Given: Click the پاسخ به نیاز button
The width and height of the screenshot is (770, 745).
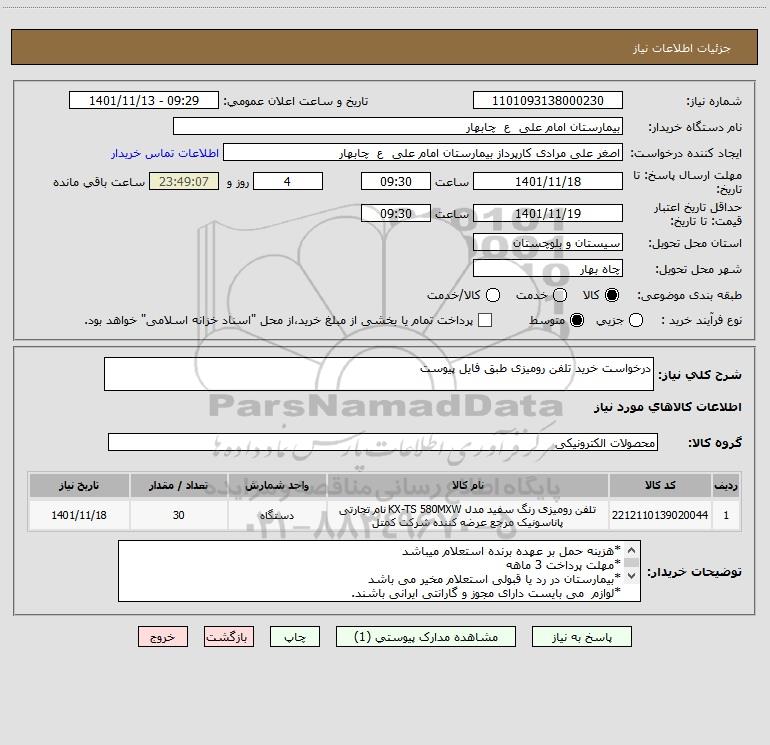Looking at the screenshot, I should tap(581, 637).
